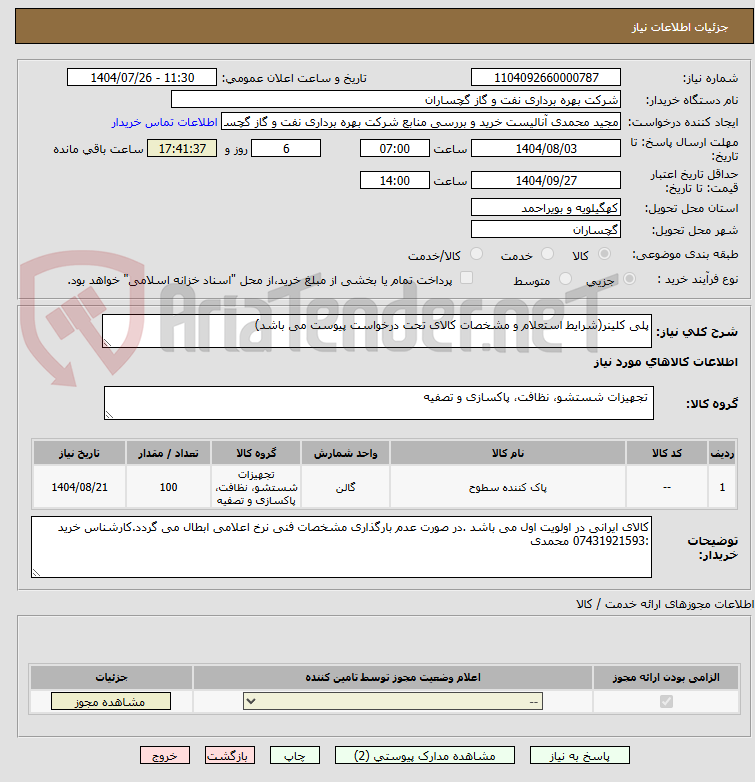Click the اطلاعات کالاهای مورد نیاز heading
Image resolution: width=755 pixels, height=782 pixels.
666,362
